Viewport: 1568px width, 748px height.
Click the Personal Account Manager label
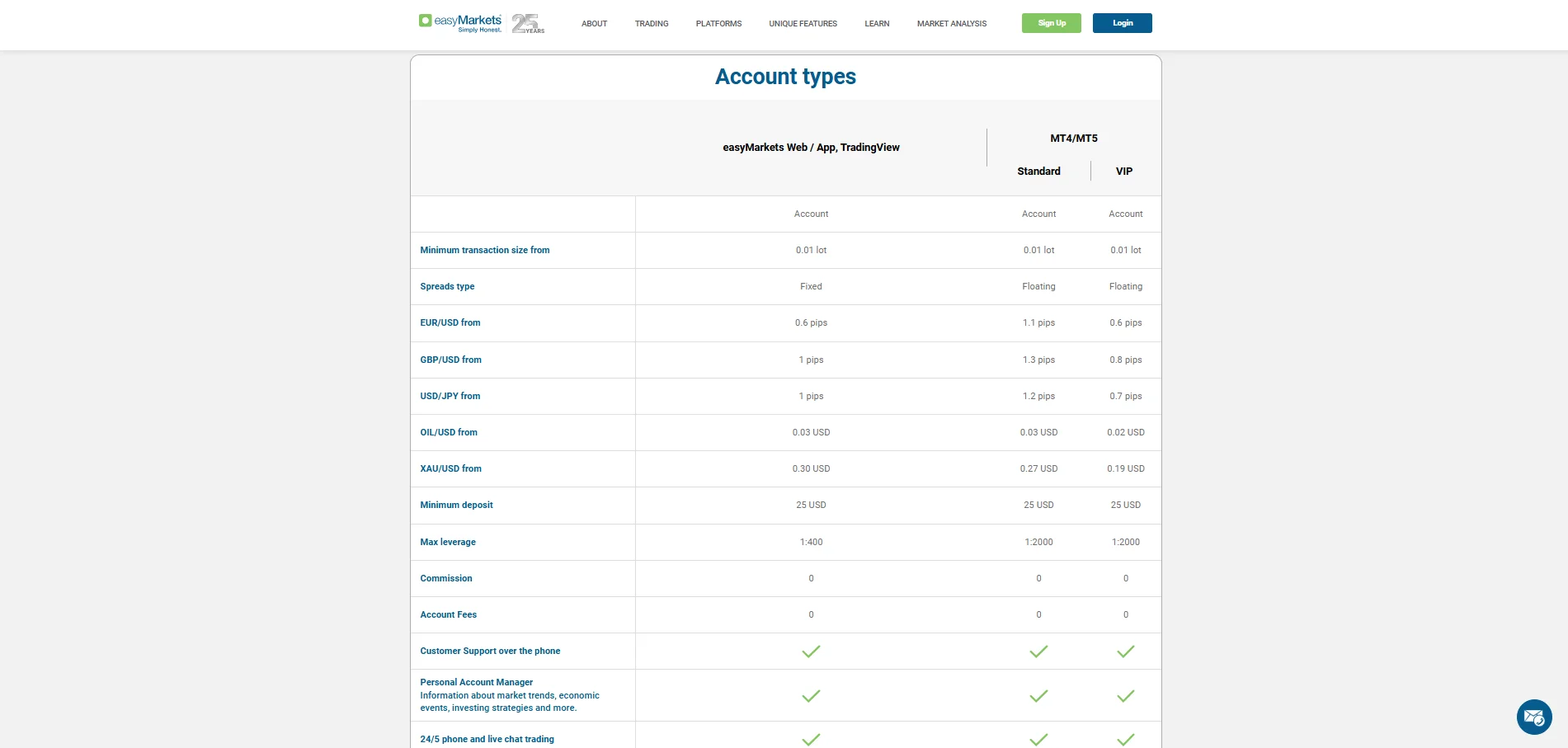(x=477, y=682)
